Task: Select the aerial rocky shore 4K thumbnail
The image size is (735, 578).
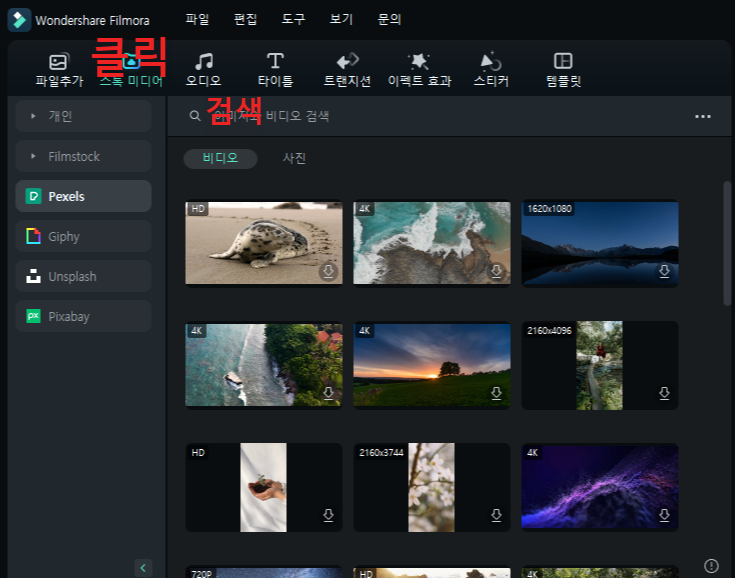Action: click(x=432, y=243)
